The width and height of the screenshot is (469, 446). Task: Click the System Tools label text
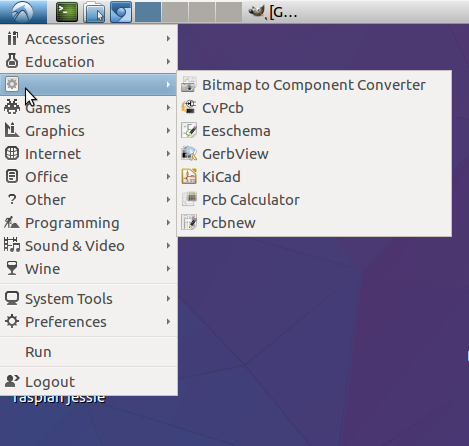(69, 299)
